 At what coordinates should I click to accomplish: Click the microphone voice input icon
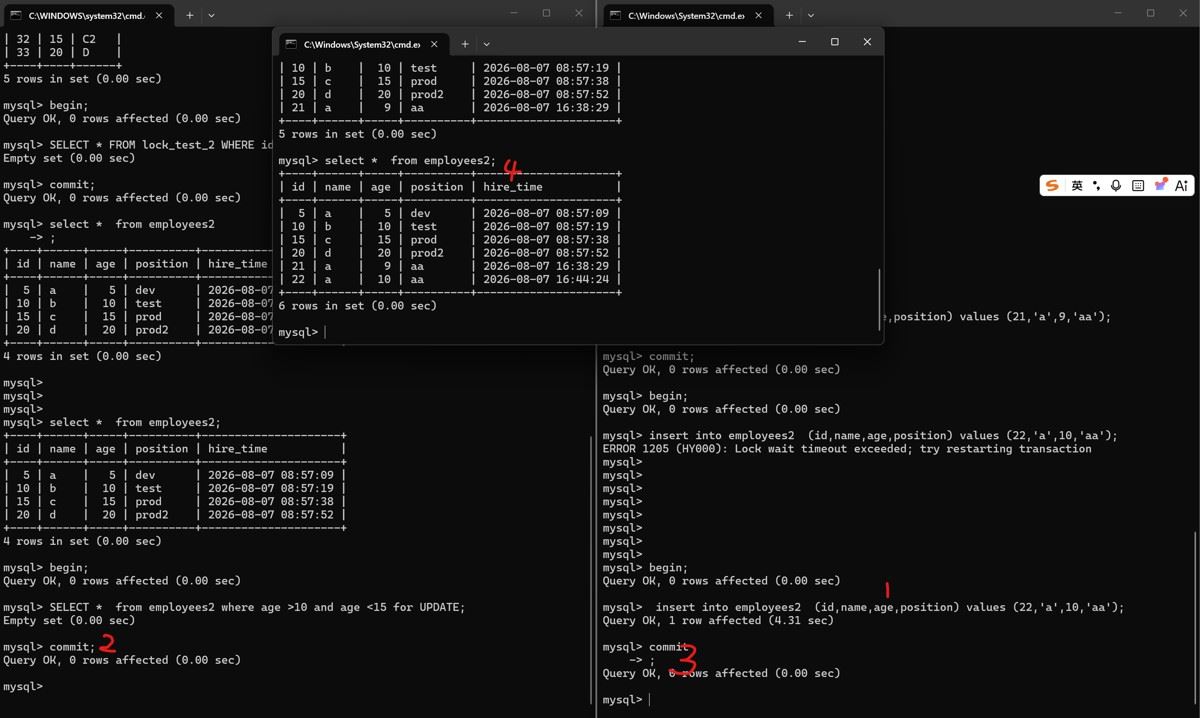coord(1116,185)
